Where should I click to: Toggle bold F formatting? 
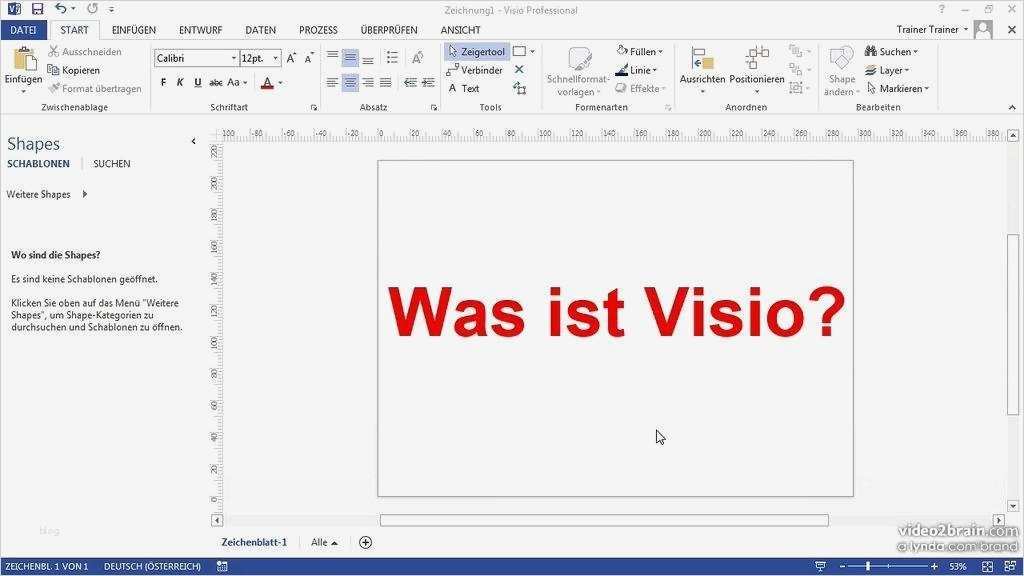click(x=163, y=83)
